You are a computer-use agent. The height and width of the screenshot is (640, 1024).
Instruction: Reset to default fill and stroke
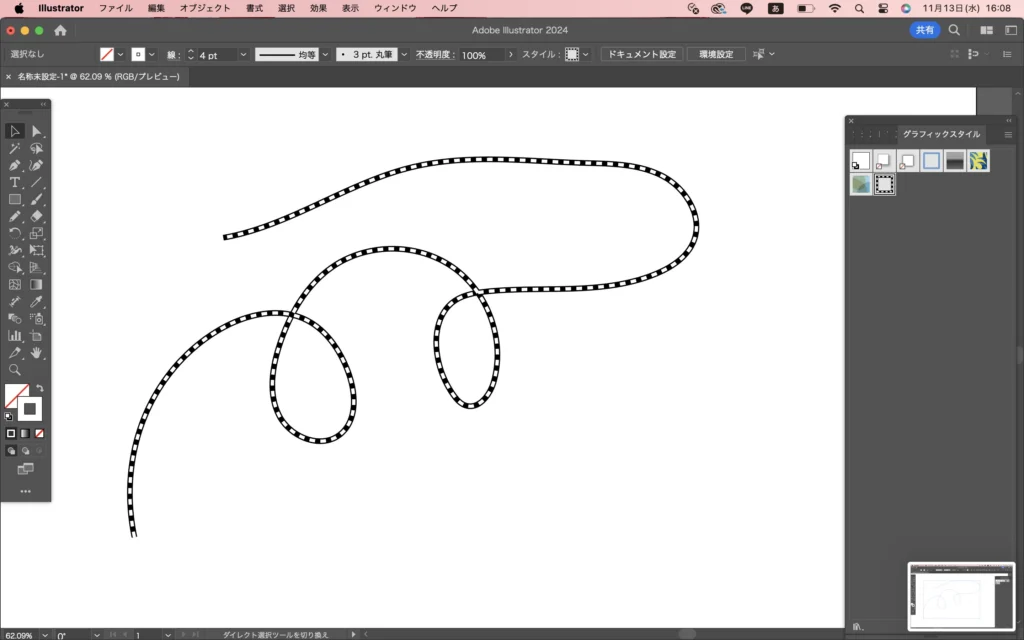point(9,416)
